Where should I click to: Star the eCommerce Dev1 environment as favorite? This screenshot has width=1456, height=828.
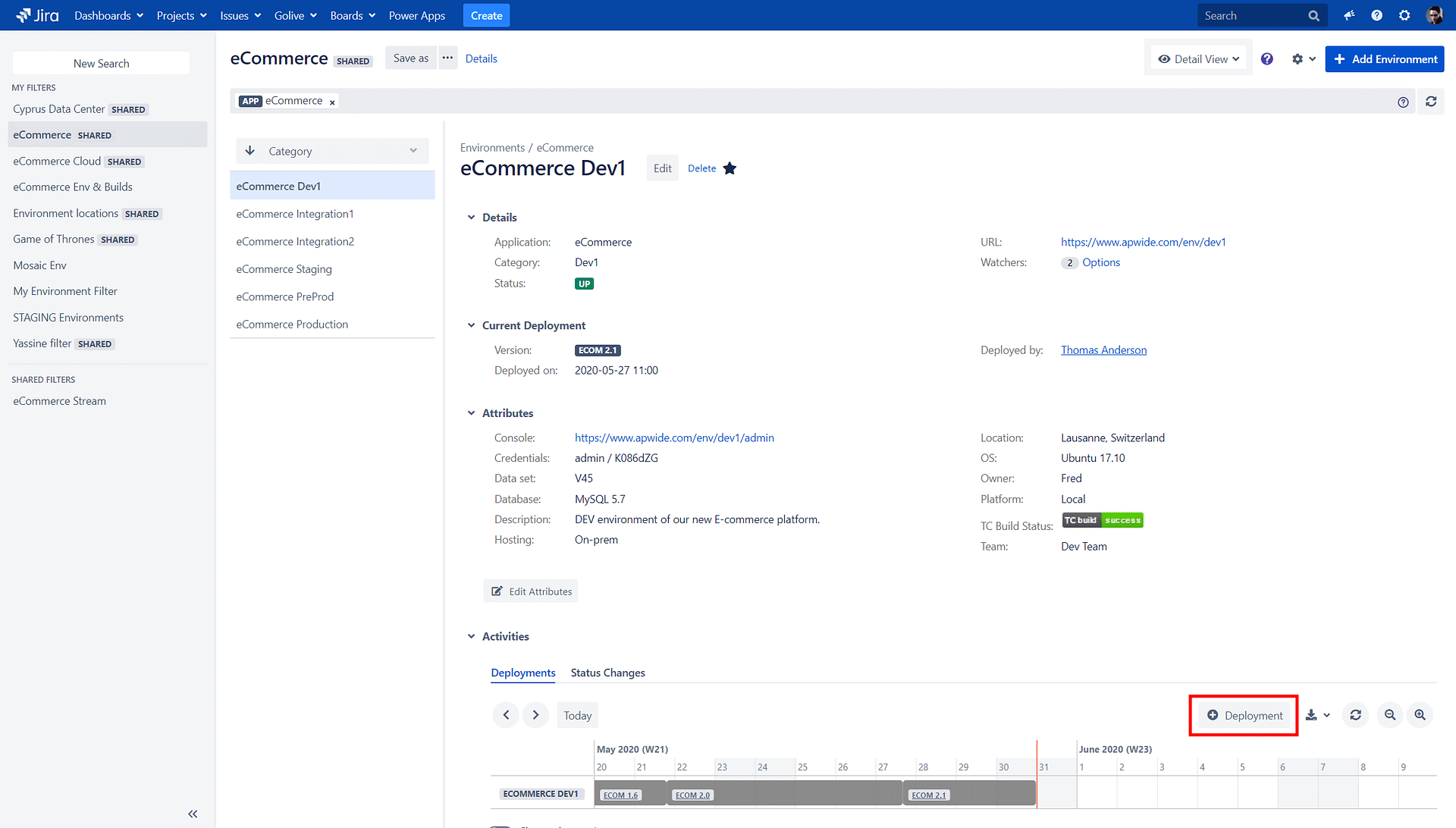pos(730,168)
